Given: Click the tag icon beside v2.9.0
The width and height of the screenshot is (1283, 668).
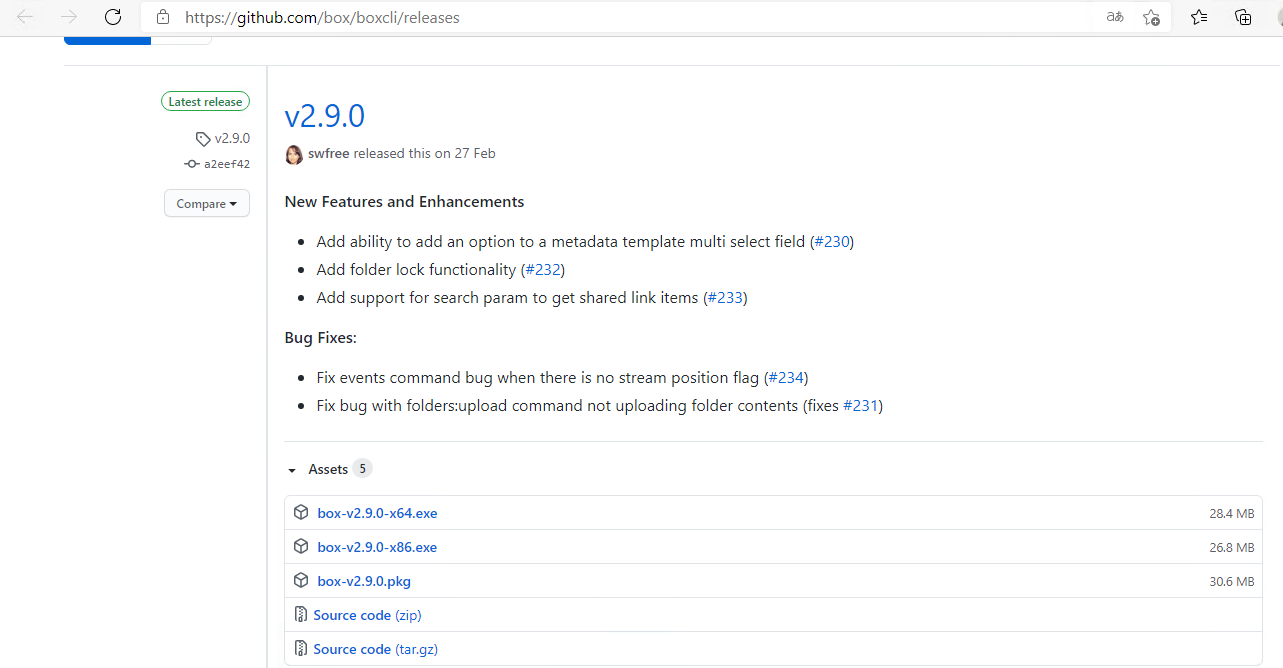Looking at the screenshot, I should coord(203,138).
